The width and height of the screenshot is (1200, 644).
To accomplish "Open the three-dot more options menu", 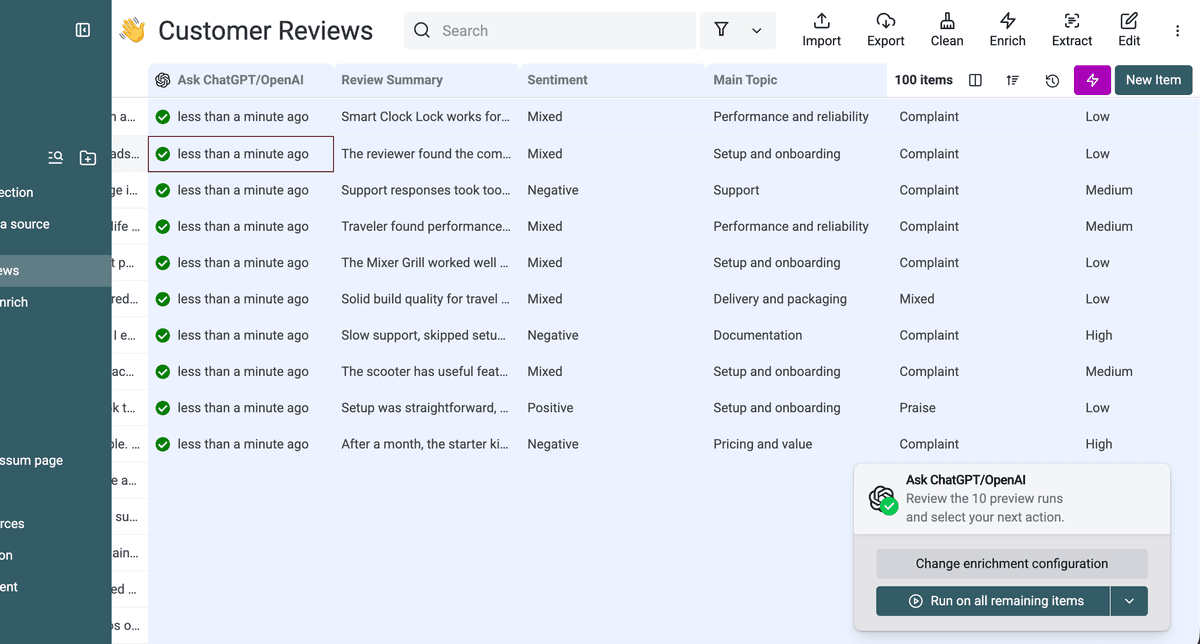I will click(1178, 31).
